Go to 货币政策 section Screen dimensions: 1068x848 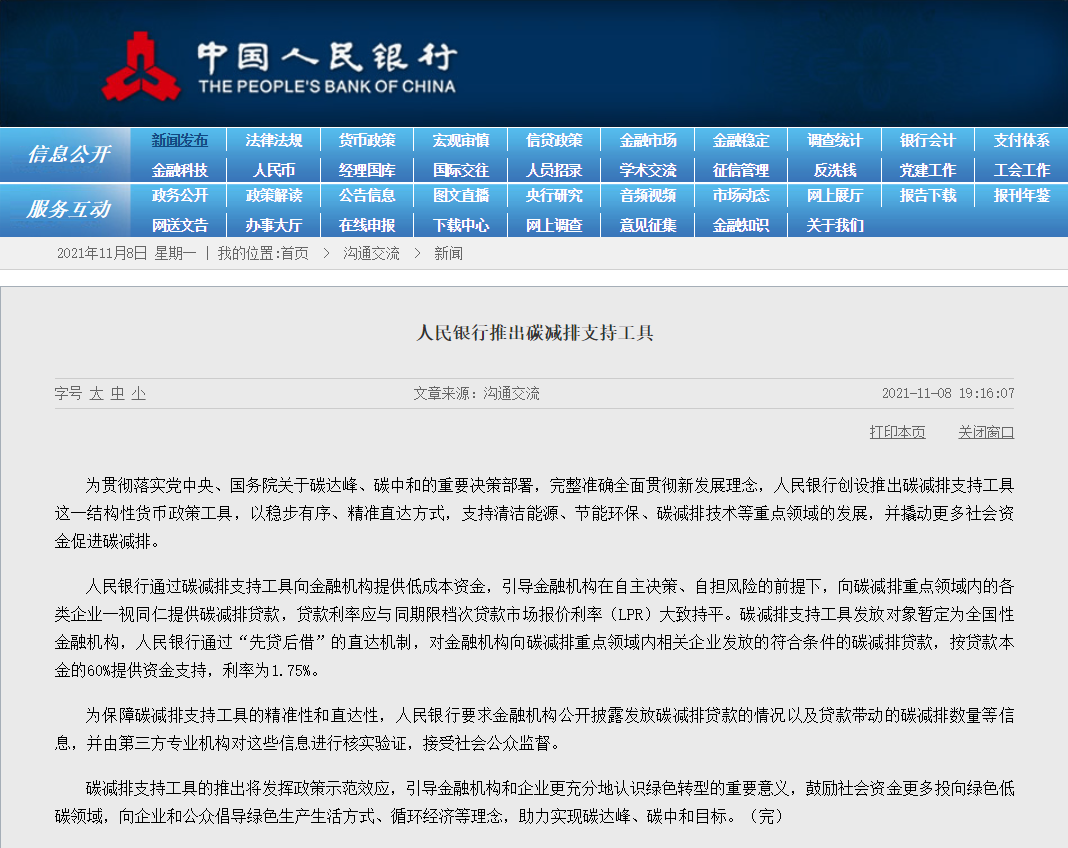[x=367, y=140]
